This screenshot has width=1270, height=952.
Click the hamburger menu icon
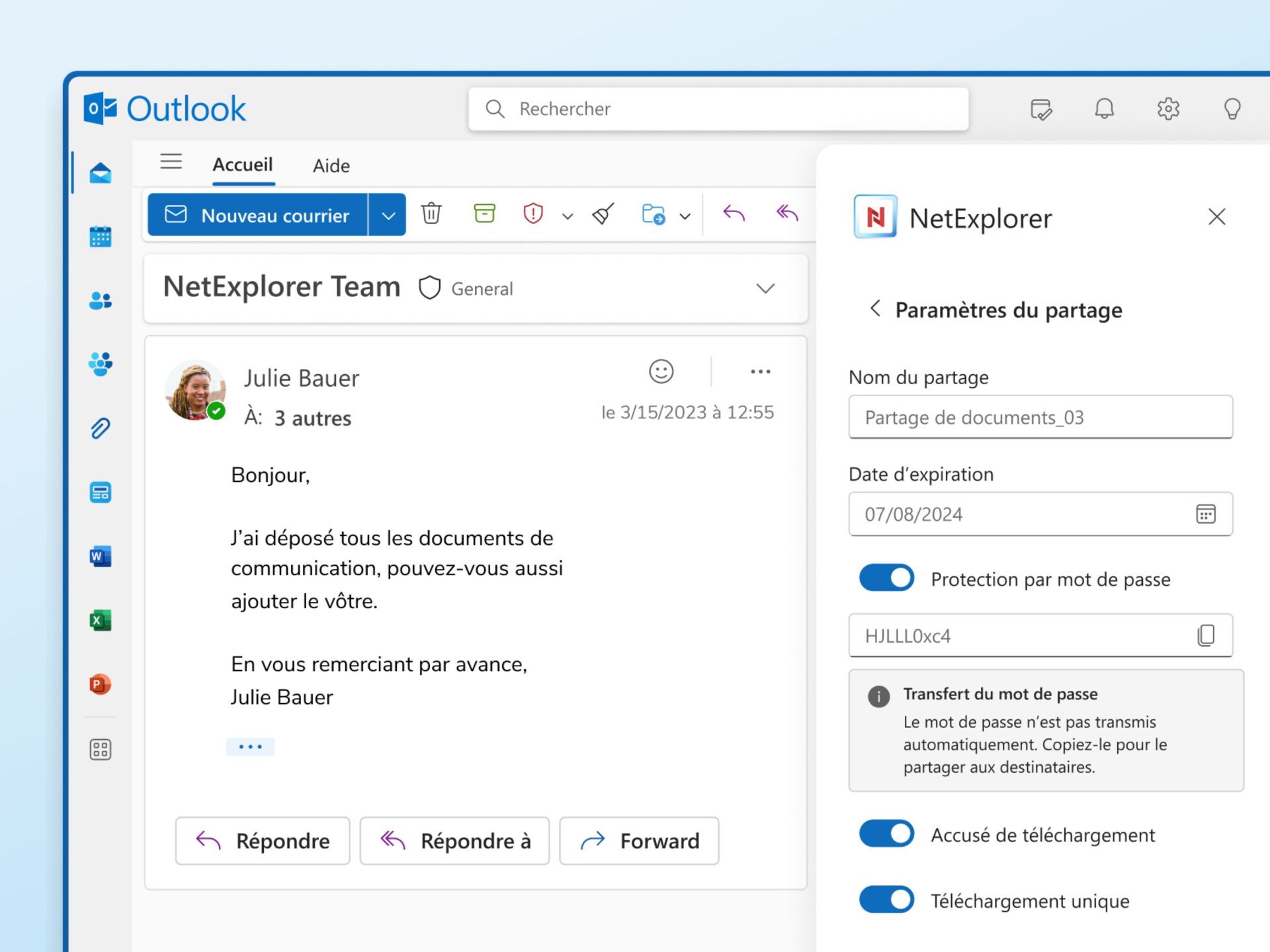(x=171, y=162)
